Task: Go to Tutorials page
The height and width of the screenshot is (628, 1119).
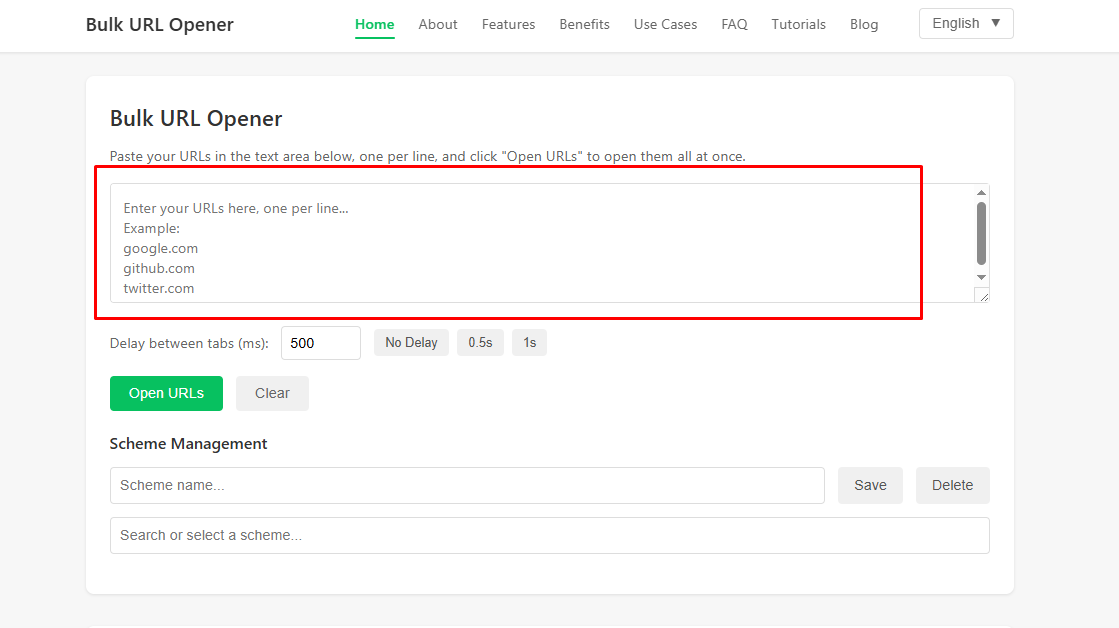Action: (798, 24)
